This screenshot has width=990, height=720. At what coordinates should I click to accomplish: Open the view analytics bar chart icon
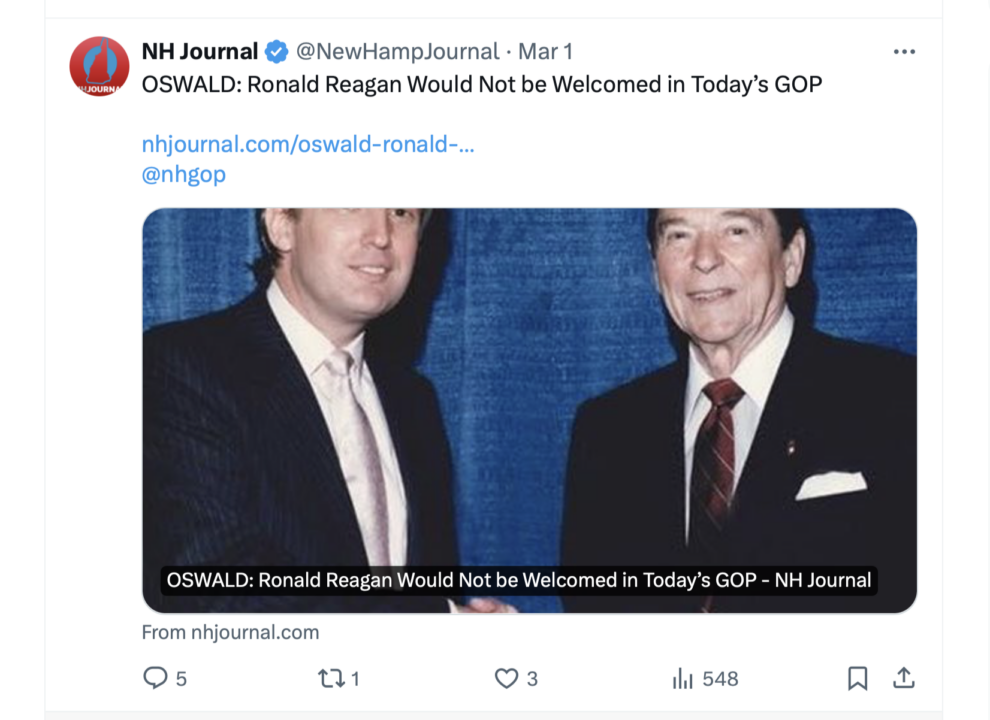(683, 679)
